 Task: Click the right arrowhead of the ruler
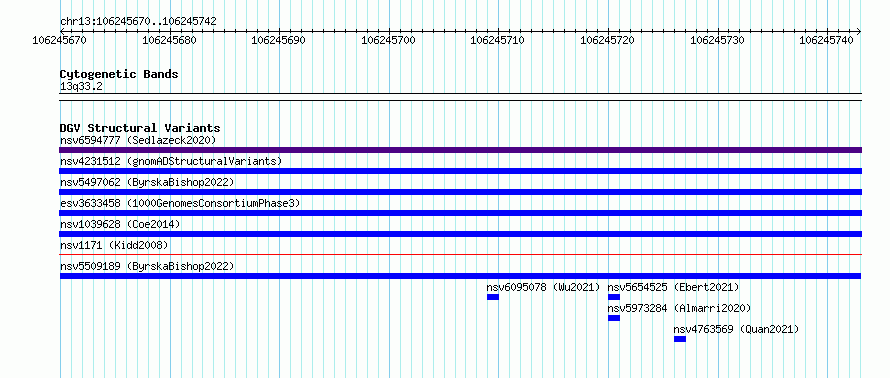pyautogui.click(x=859, y=31)
